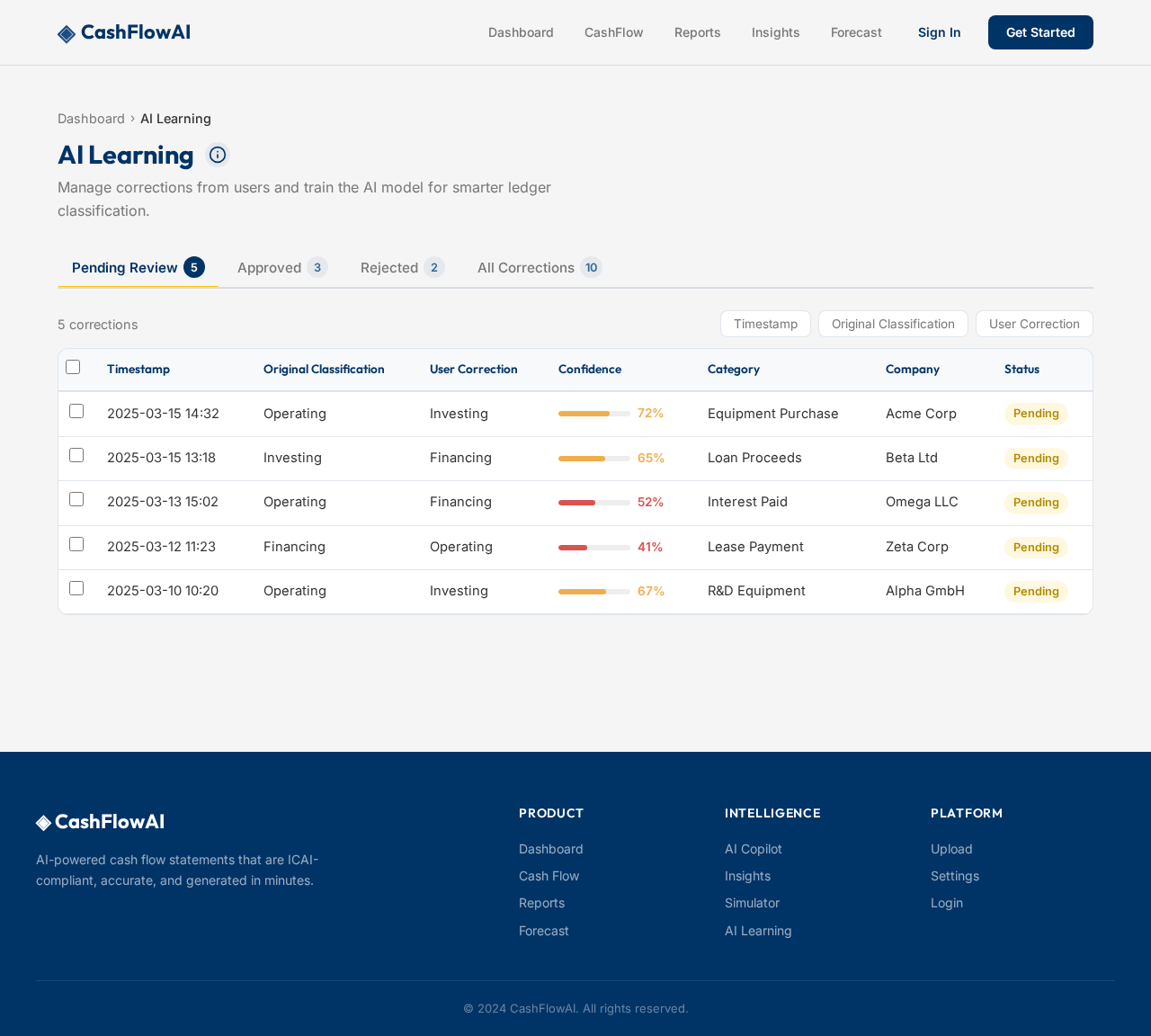Switch to the Rejected tab

402,268
